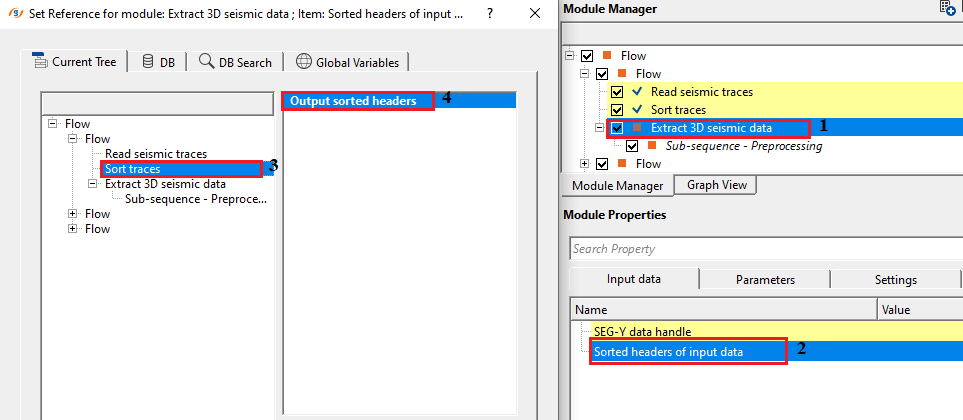Collapse the nested Flow node in dialog tree
This screenshot has height=420, width=963.
coord(72,139)
